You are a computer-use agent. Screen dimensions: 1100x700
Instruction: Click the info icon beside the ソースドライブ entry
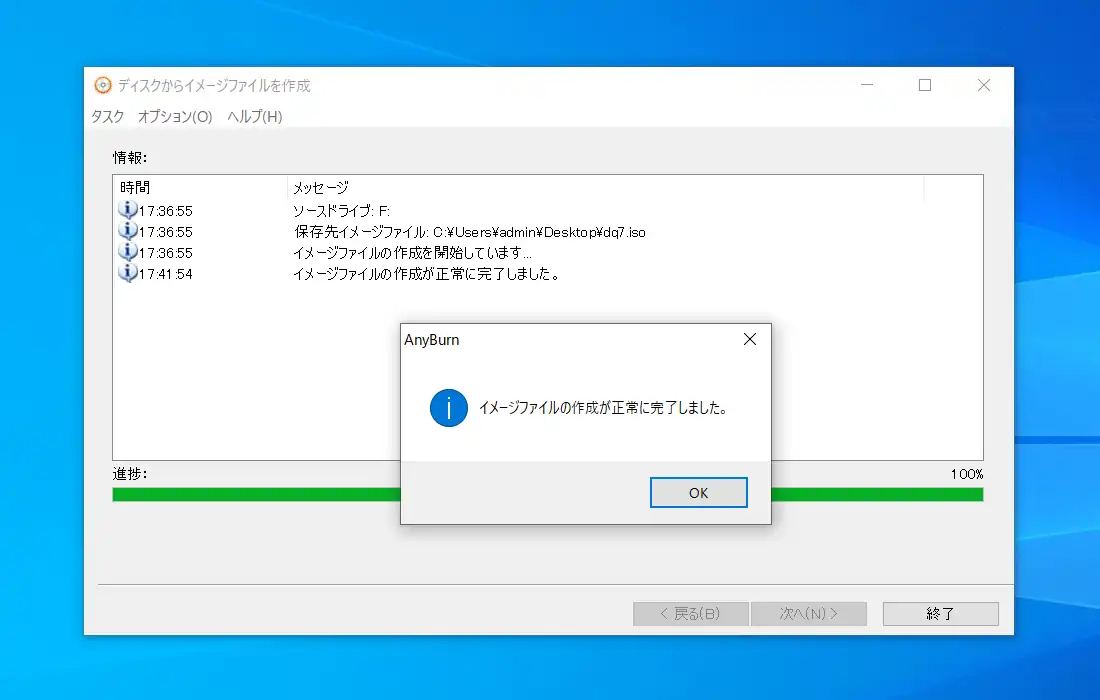pyautogui.click(x=128, y=210)
